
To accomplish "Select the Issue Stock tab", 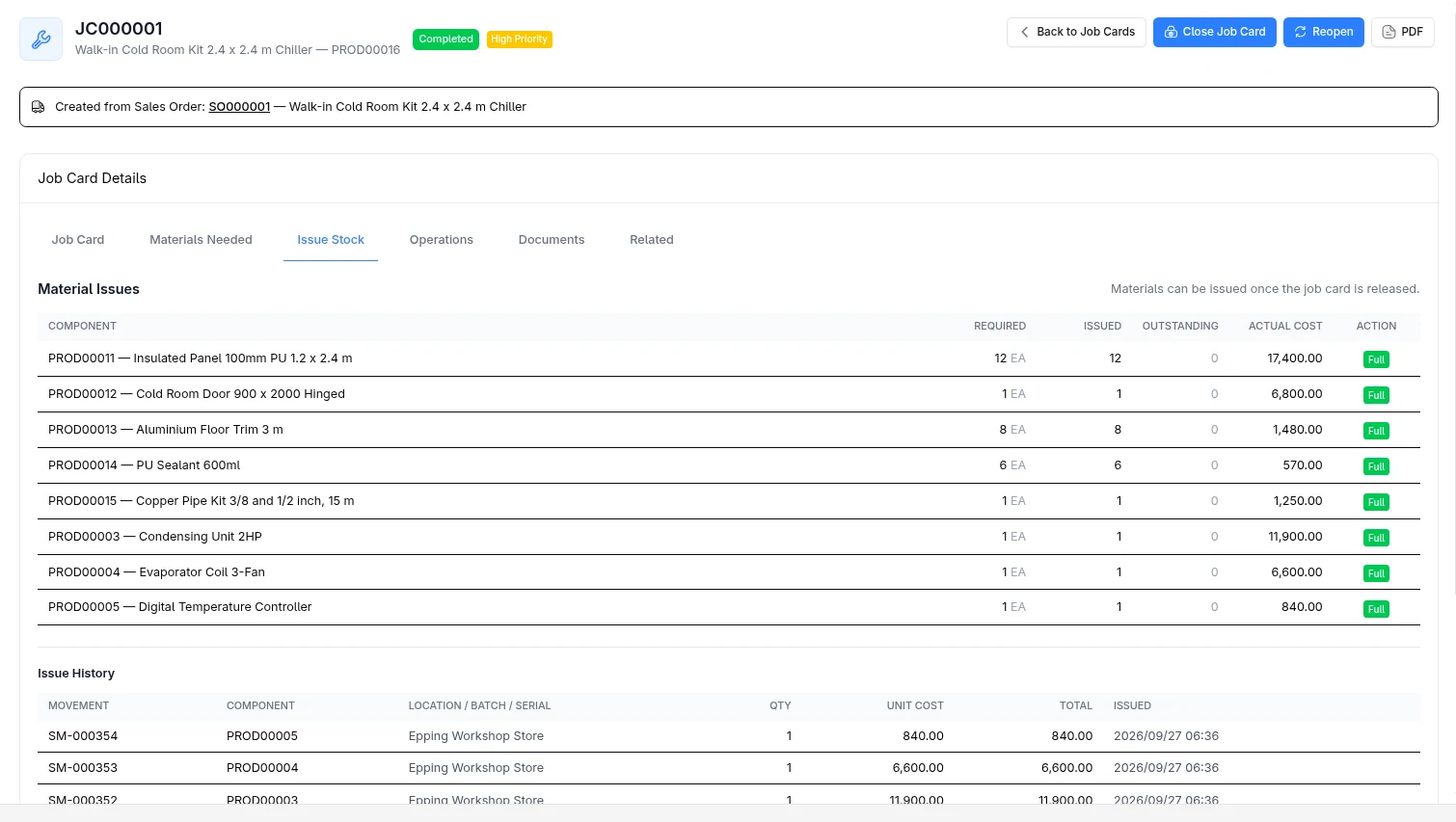I will pos(331,240).
